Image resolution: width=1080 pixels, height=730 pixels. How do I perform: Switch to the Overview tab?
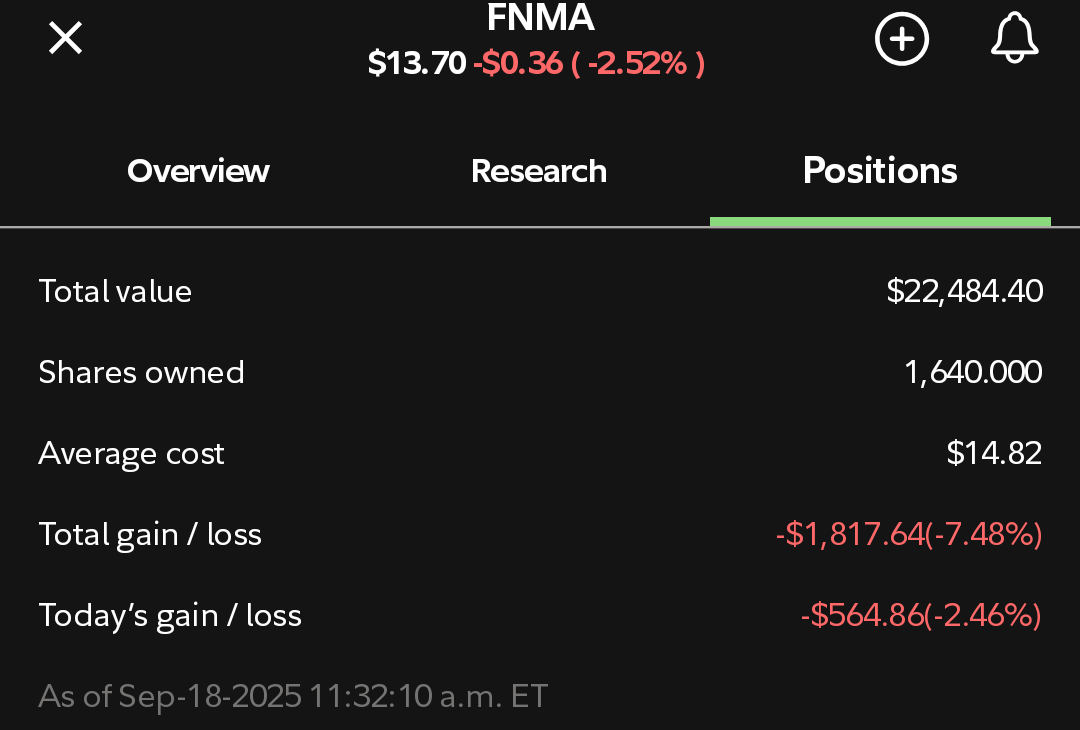(x=198, y=171)
